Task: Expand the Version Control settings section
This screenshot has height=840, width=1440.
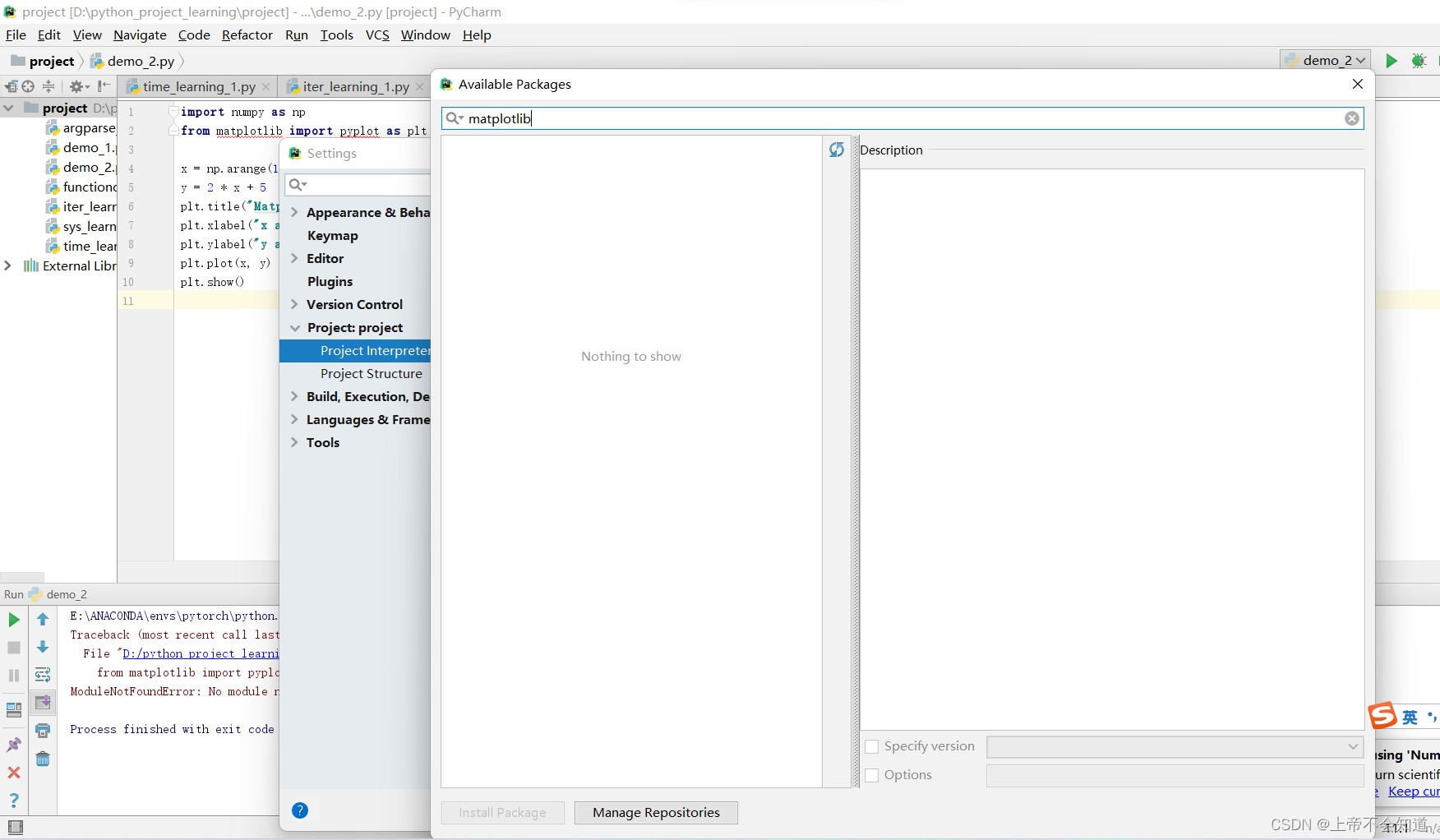Action: (x=294, y=304)
